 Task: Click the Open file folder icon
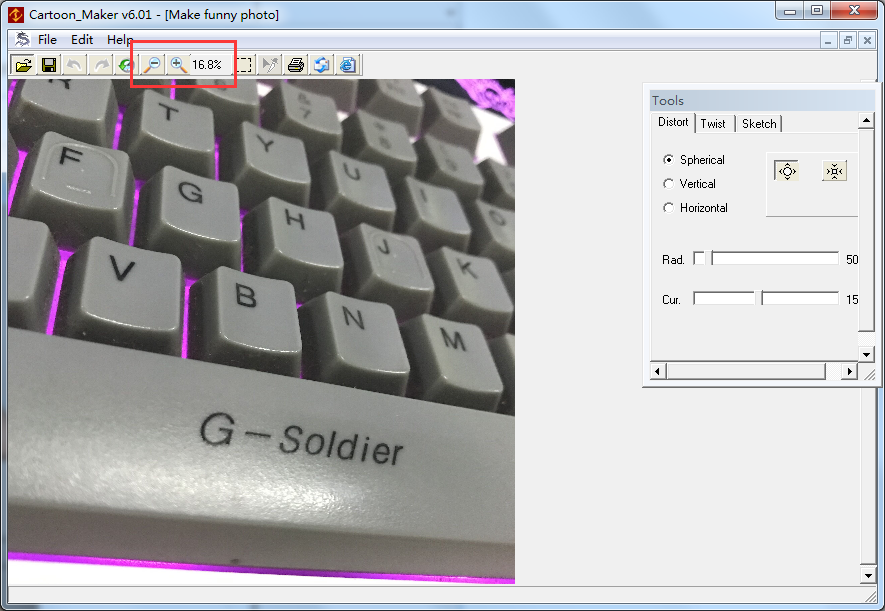pos(23,65)
